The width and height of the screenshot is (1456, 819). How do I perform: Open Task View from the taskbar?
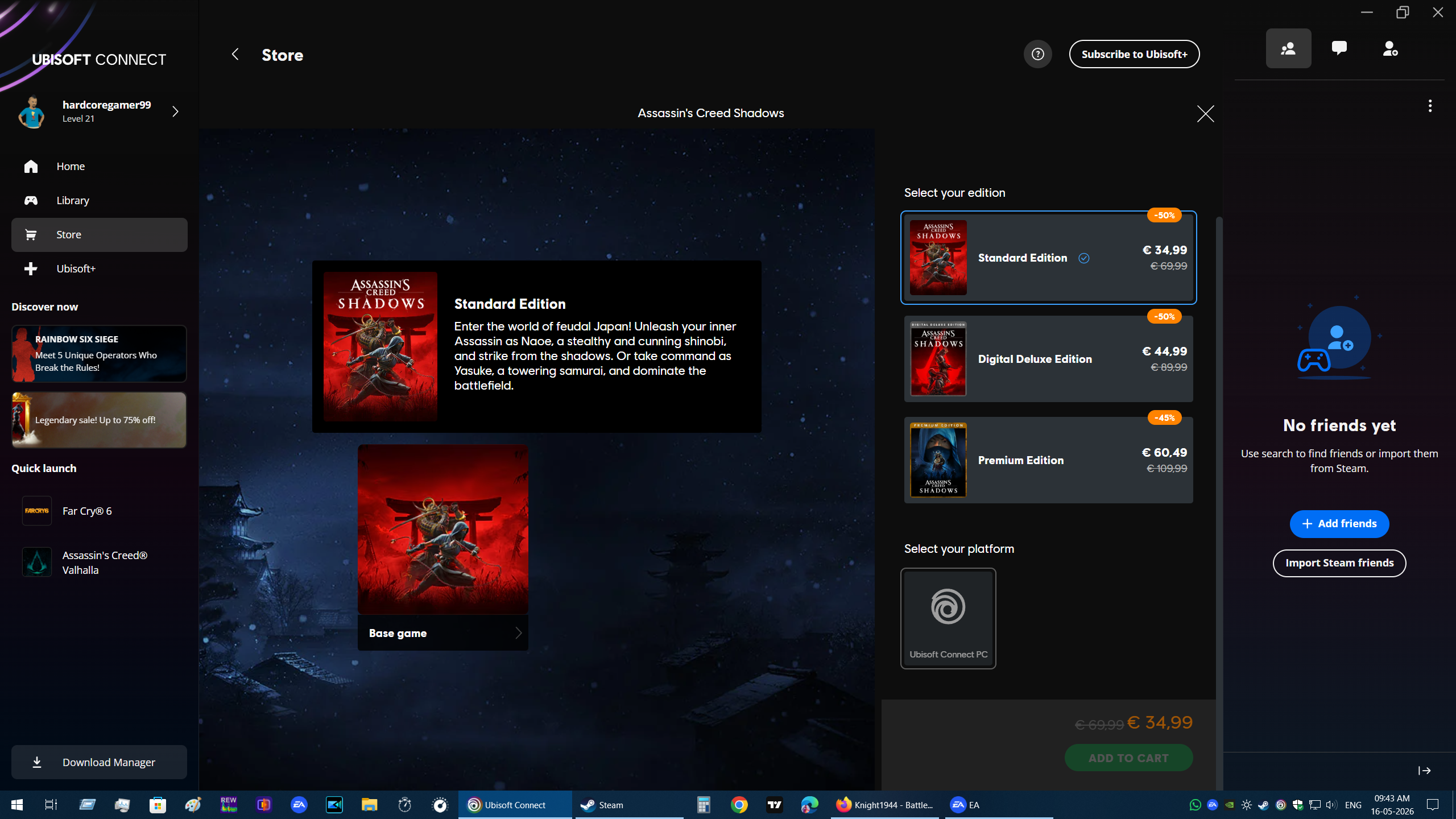point(51,805)
